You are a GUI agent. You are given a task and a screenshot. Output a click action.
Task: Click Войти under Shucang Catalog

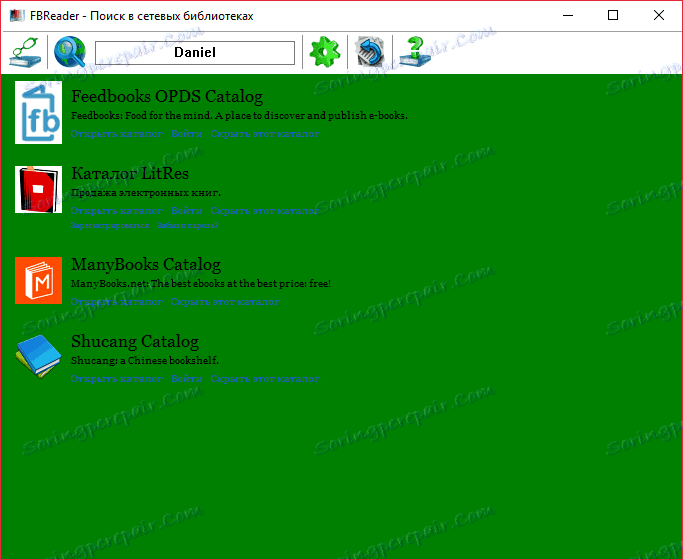coord(186,379)
